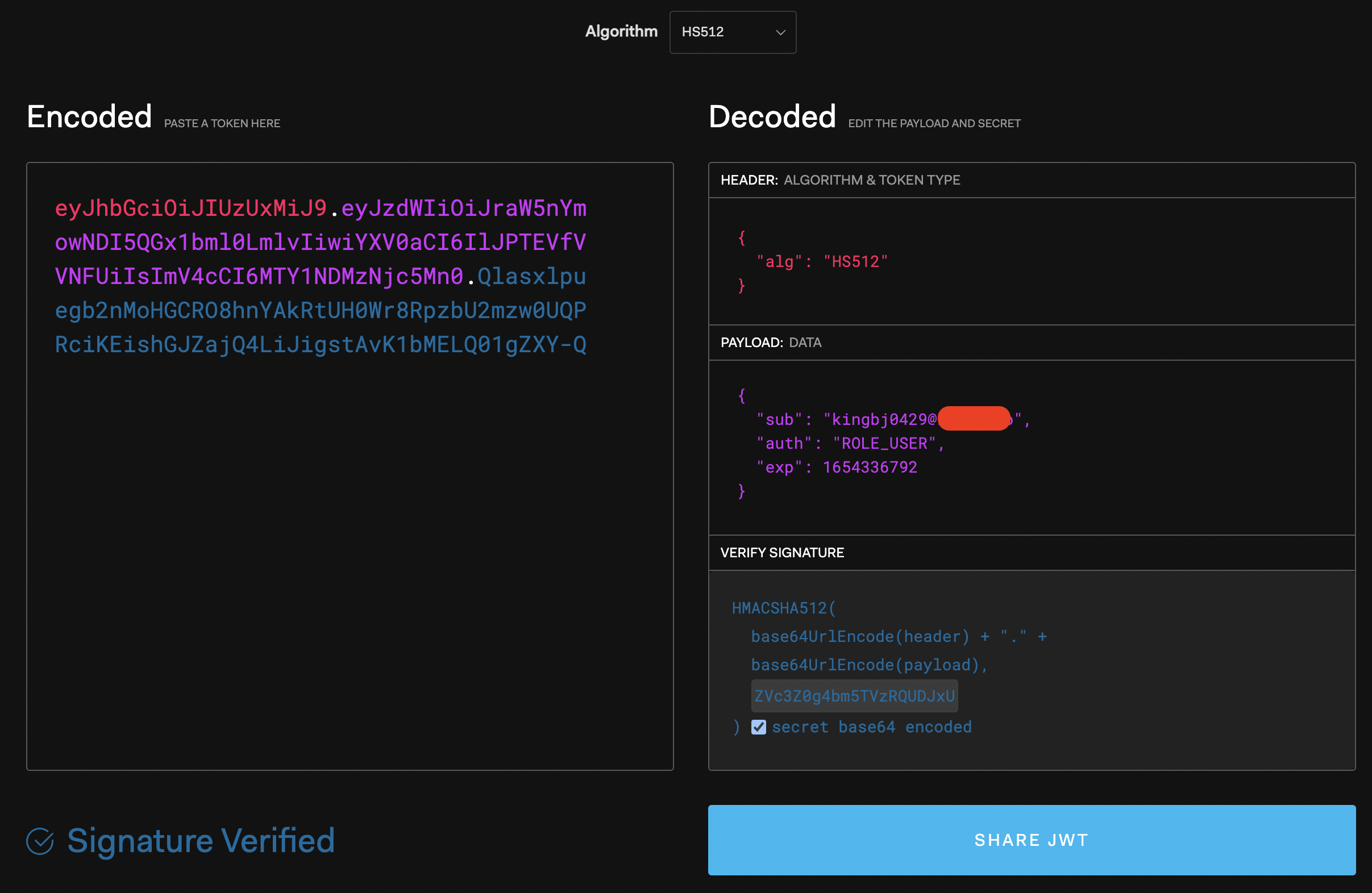The height and width of the screenshot is (893, 1372).
Task: Click the PAYLOAD: DATA section label
Action: coord(771,343)
